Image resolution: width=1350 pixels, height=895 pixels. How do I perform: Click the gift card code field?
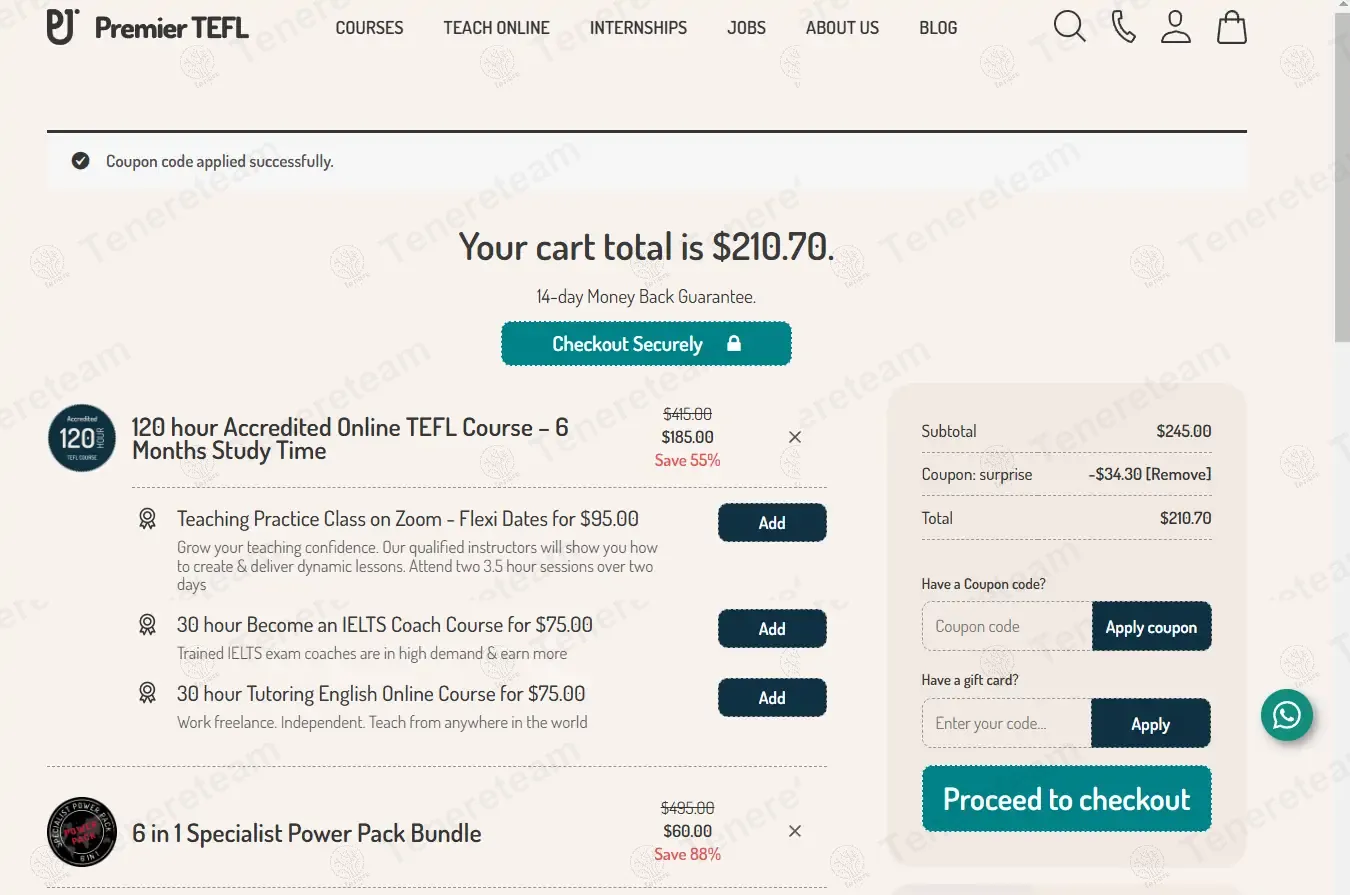pyautogui.click(x=1006, y=724)
